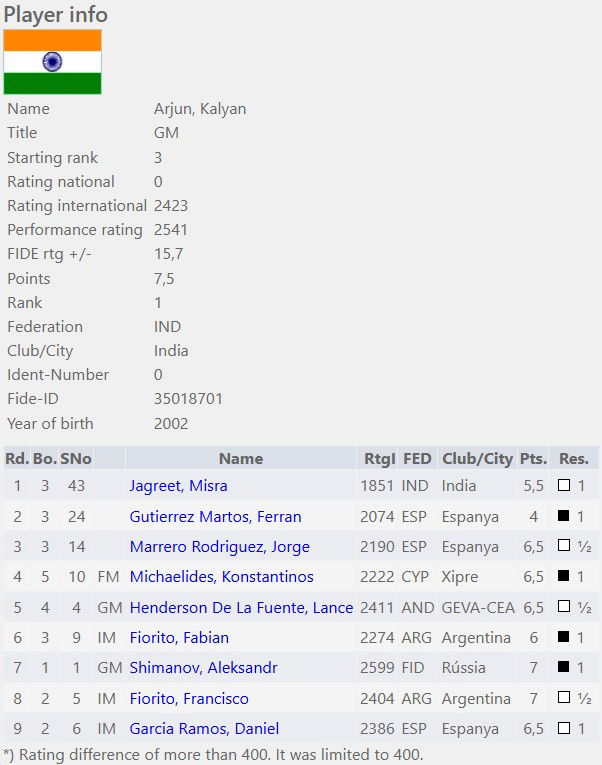The image size is (602, 765).
Task: Select Marrero Rodriguez, Jorge link
Action: coord(220,547)
